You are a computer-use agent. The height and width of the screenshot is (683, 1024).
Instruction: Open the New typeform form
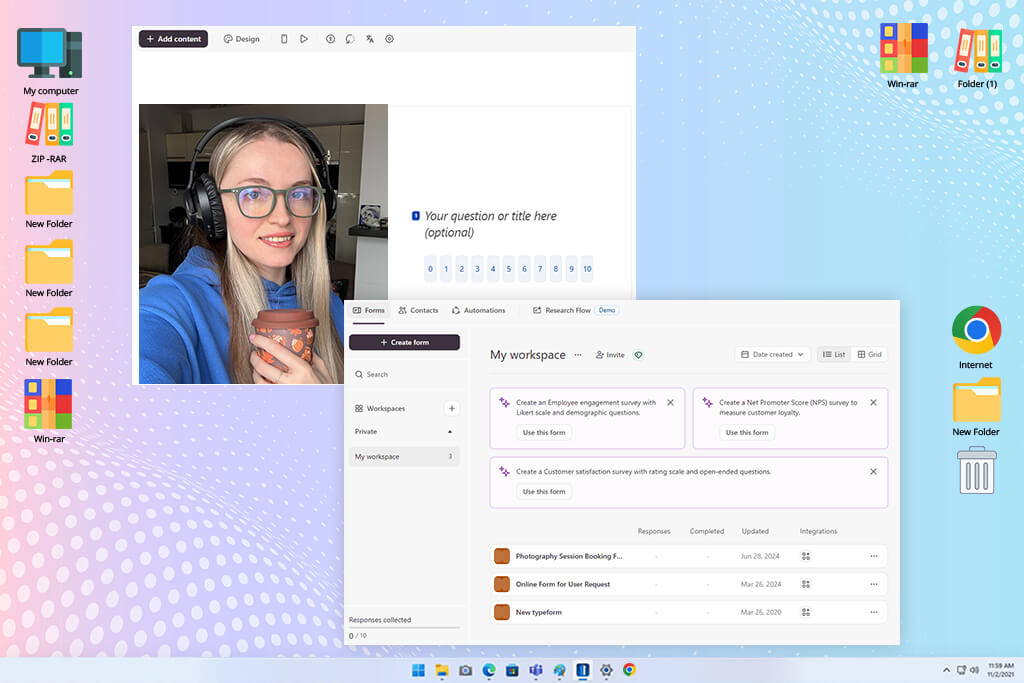coord(688,612)
